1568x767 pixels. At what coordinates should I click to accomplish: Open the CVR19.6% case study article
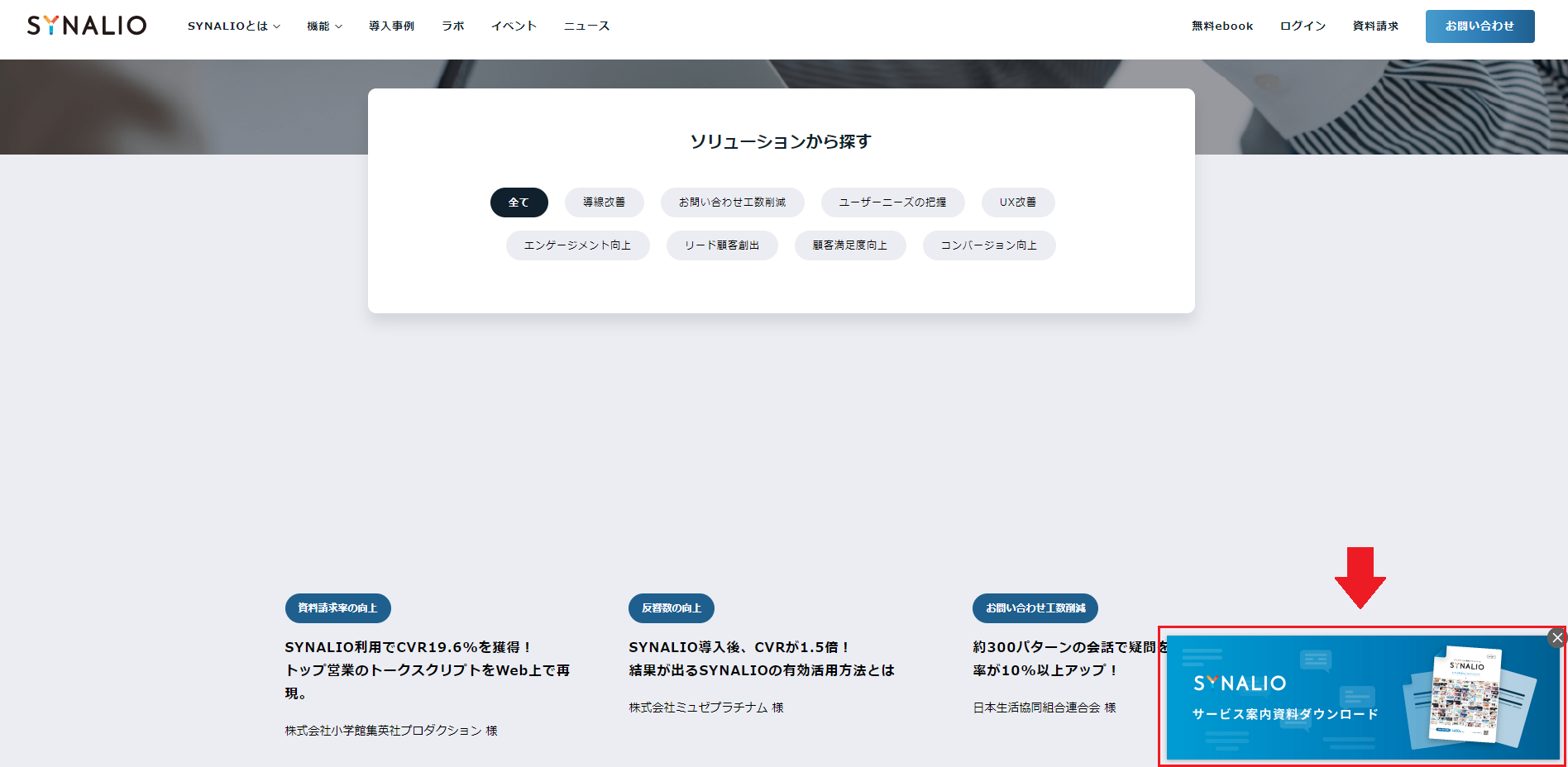[428, 670]
